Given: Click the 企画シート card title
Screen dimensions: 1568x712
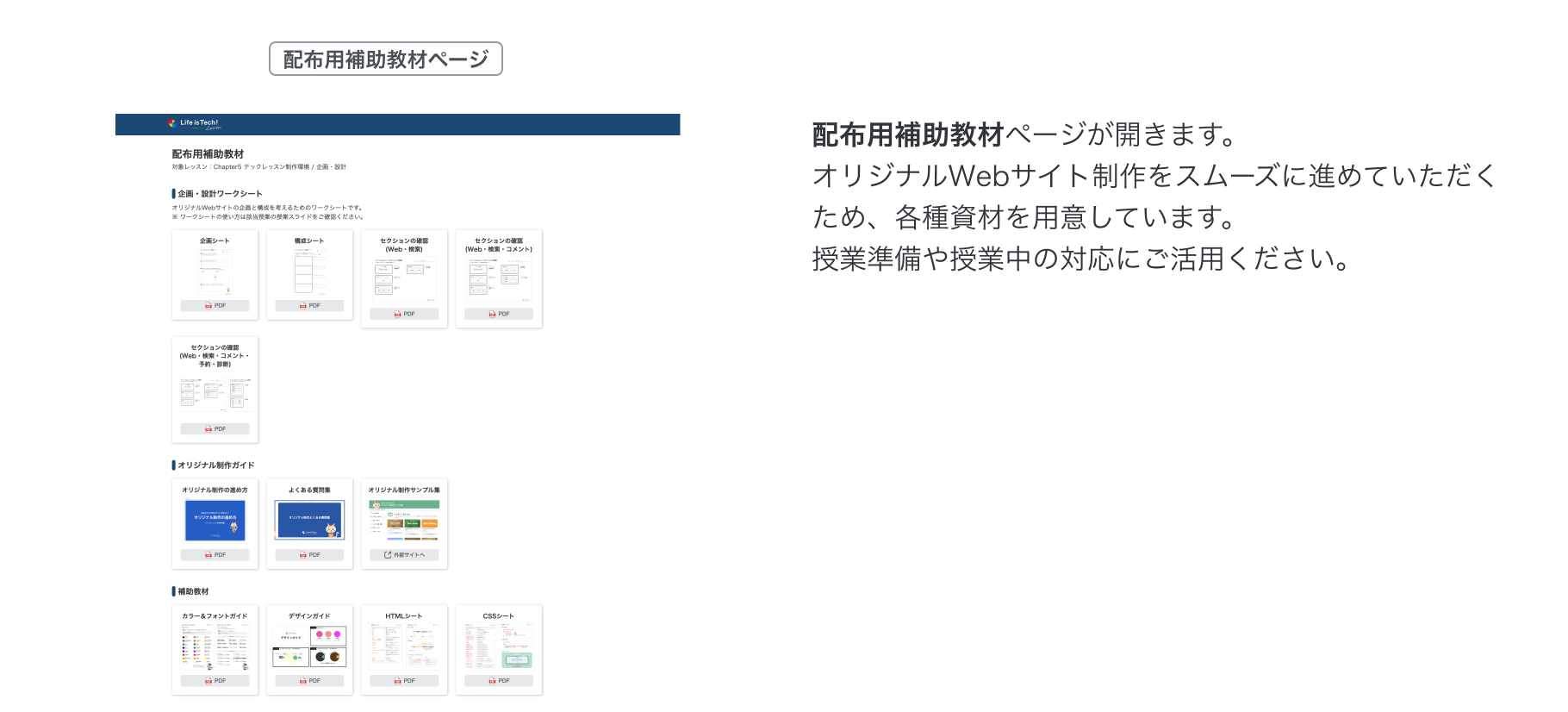Looking at the screenshot, I should tap(215, 241).
